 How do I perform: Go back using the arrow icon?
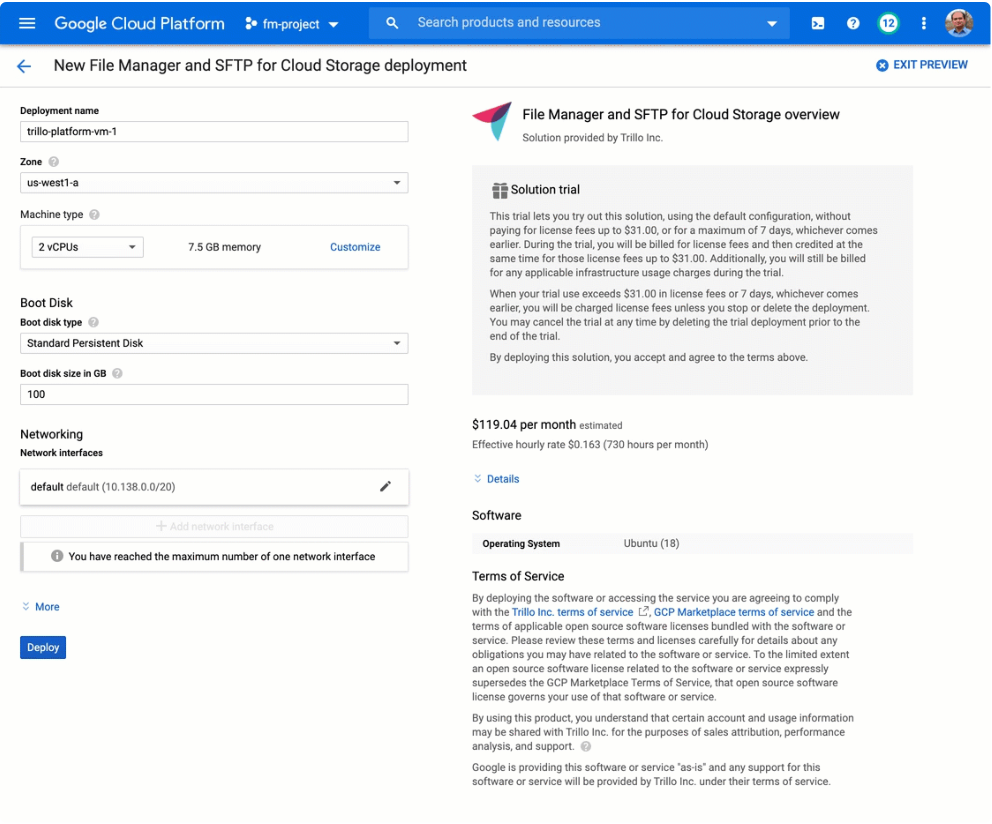point(24,66)
